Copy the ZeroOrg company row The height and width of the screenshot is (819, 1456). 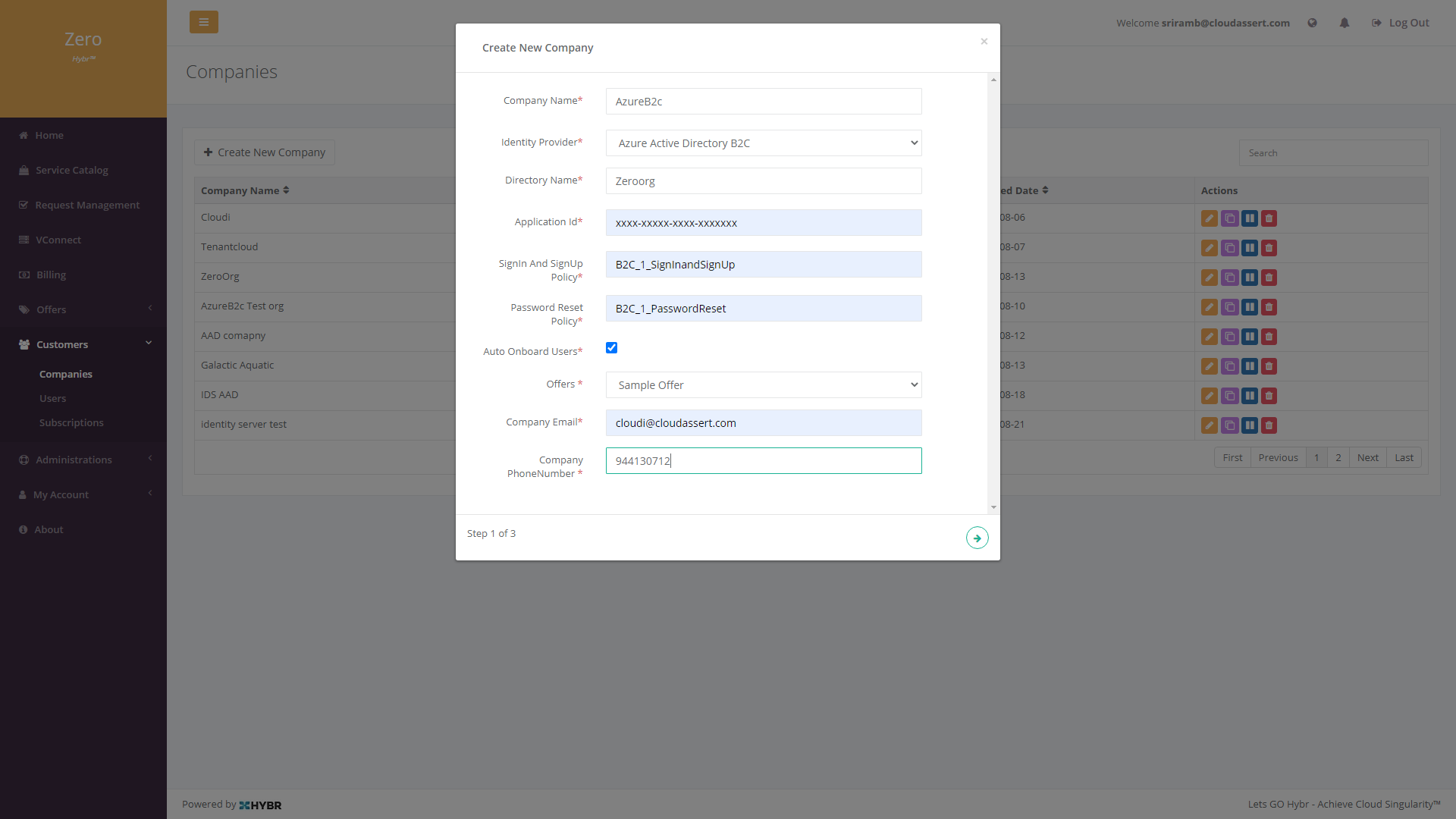tap(1229, 278)
